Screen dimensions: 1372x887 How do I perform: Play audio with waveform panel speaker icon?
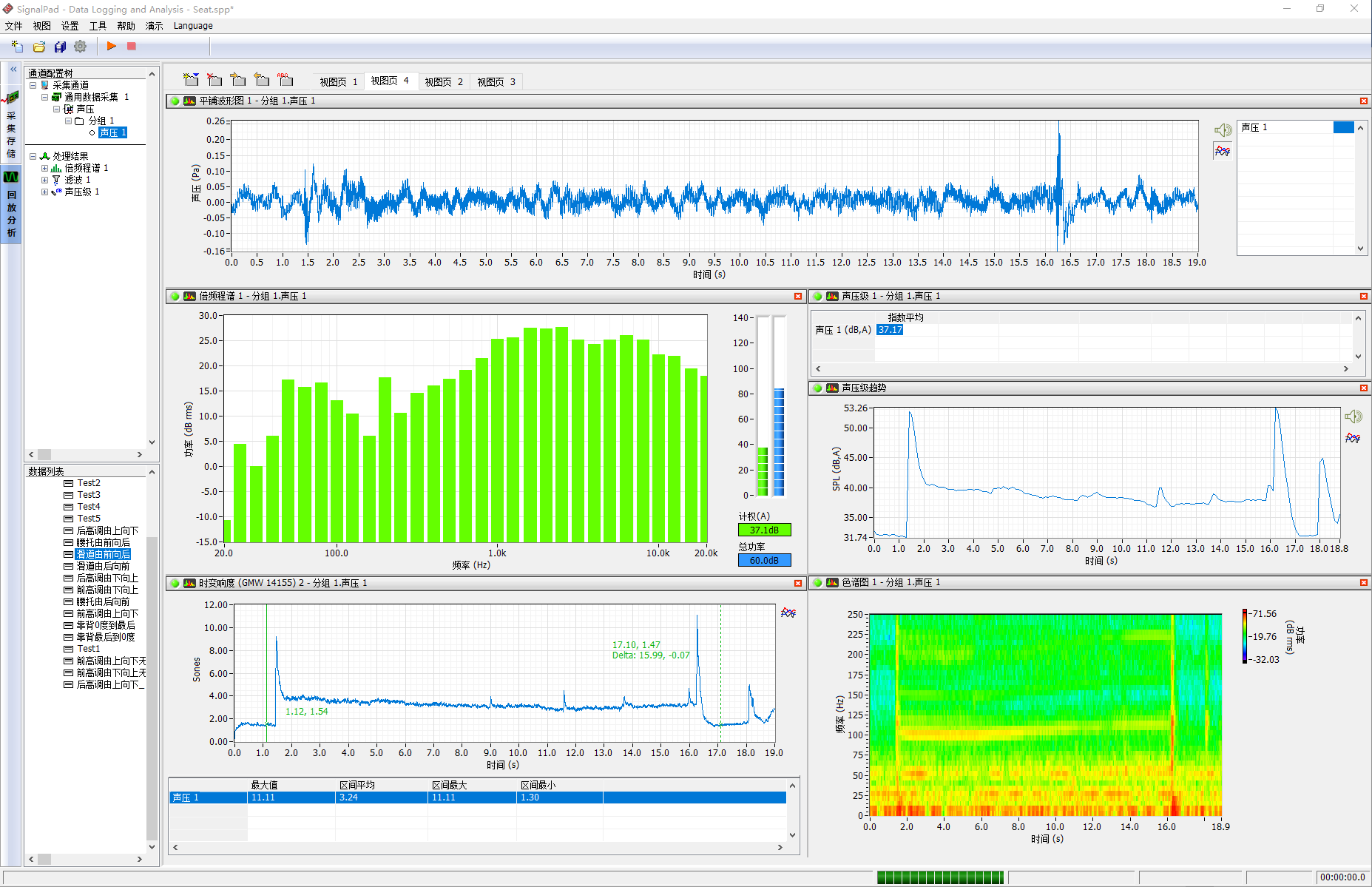1223,130
